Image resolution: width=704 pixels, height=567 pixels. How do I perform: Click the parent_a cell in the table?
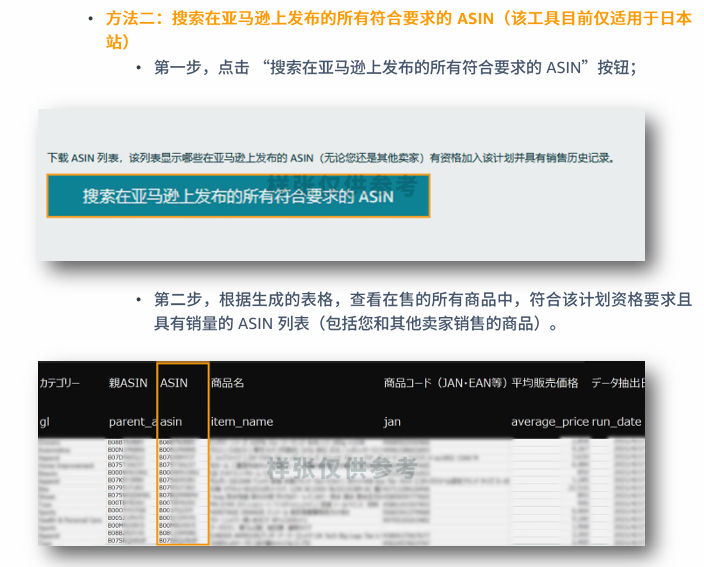click(x=133, y=422)
